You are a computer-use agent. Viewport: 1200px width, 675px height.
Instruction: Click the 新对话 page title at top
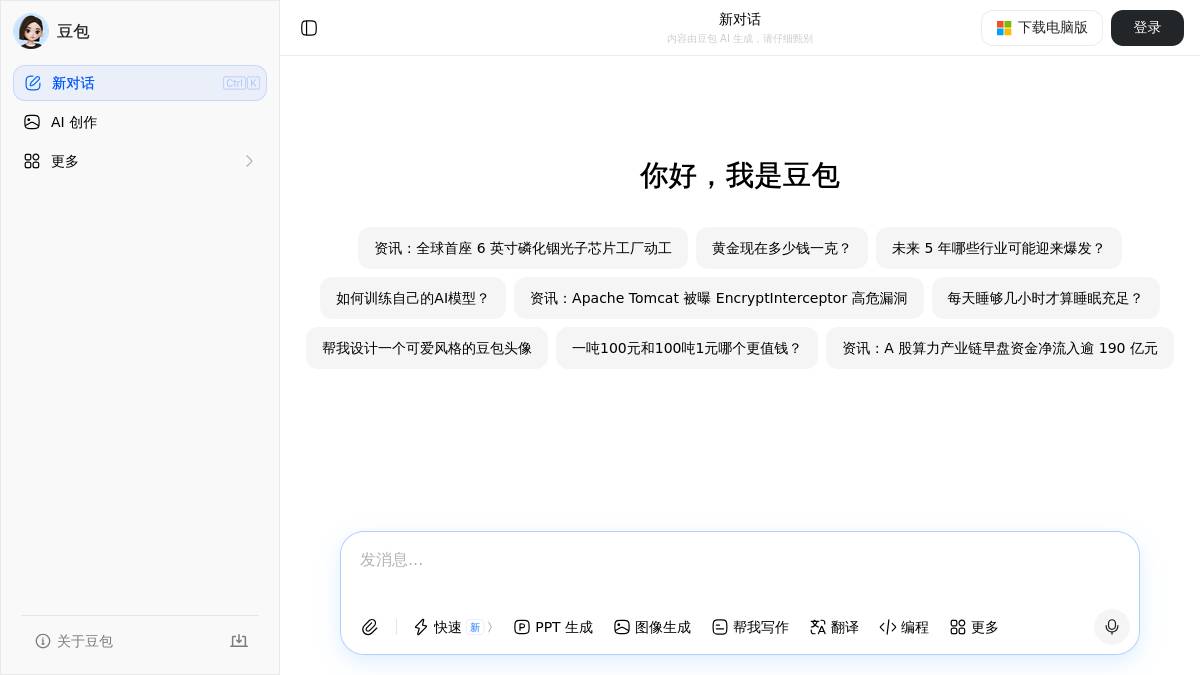pyautogui.click(x=740, y=19)
